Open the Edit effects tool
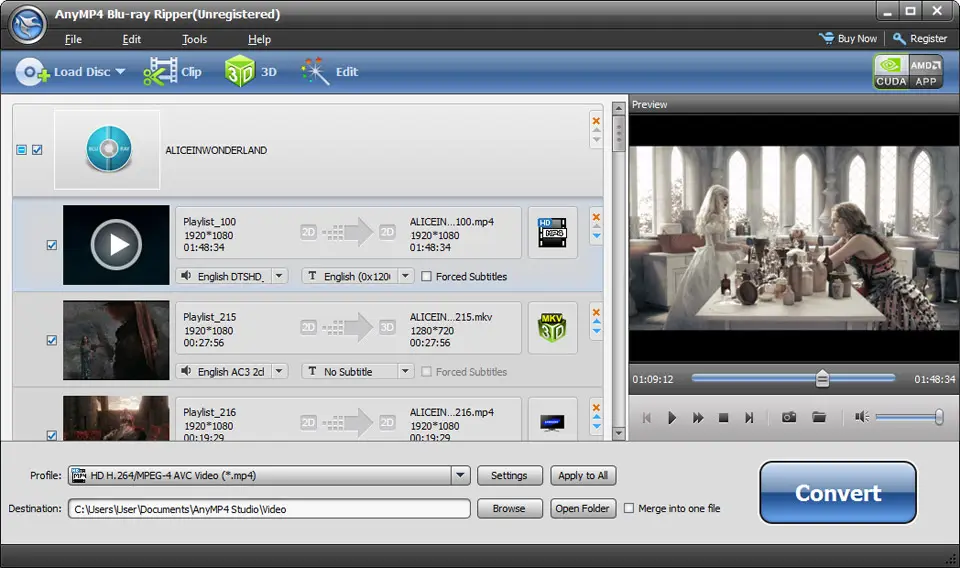This screenshot has width=960, height=568. click(x=329, y=72)
